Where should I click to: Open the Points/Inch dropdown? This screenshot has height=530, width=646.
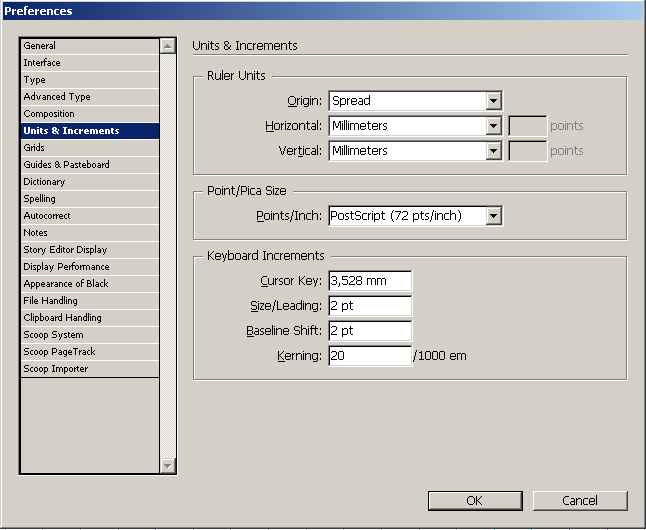[x=415, y=216]
